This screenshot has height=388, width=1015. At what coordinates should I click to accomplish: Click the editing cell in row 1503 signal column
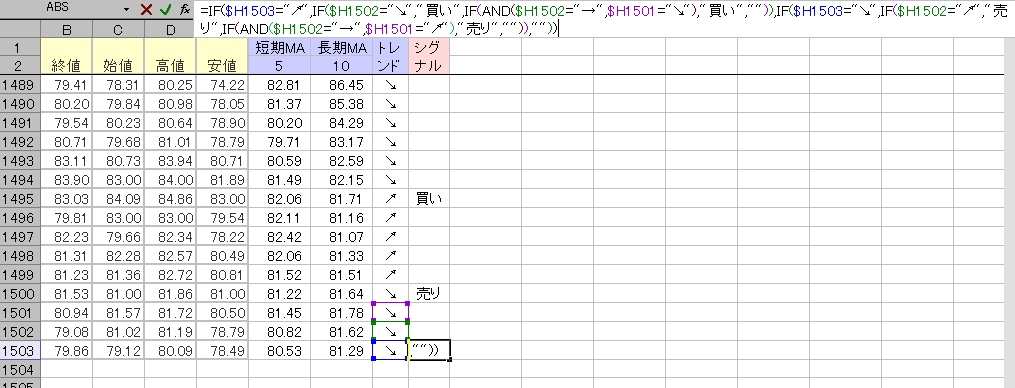point(429,350)
